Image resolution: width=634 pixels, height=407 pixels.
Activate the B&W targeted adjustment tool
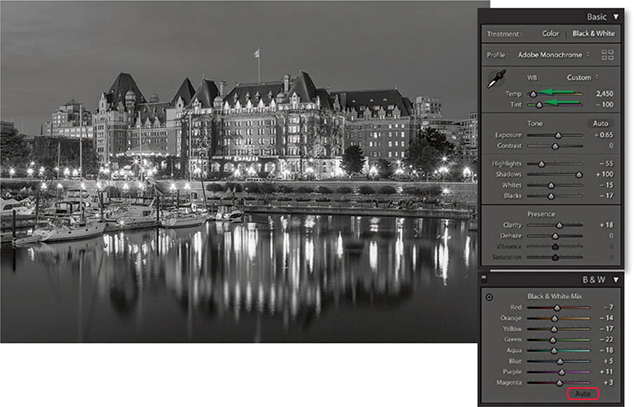(x=489, y=297)
